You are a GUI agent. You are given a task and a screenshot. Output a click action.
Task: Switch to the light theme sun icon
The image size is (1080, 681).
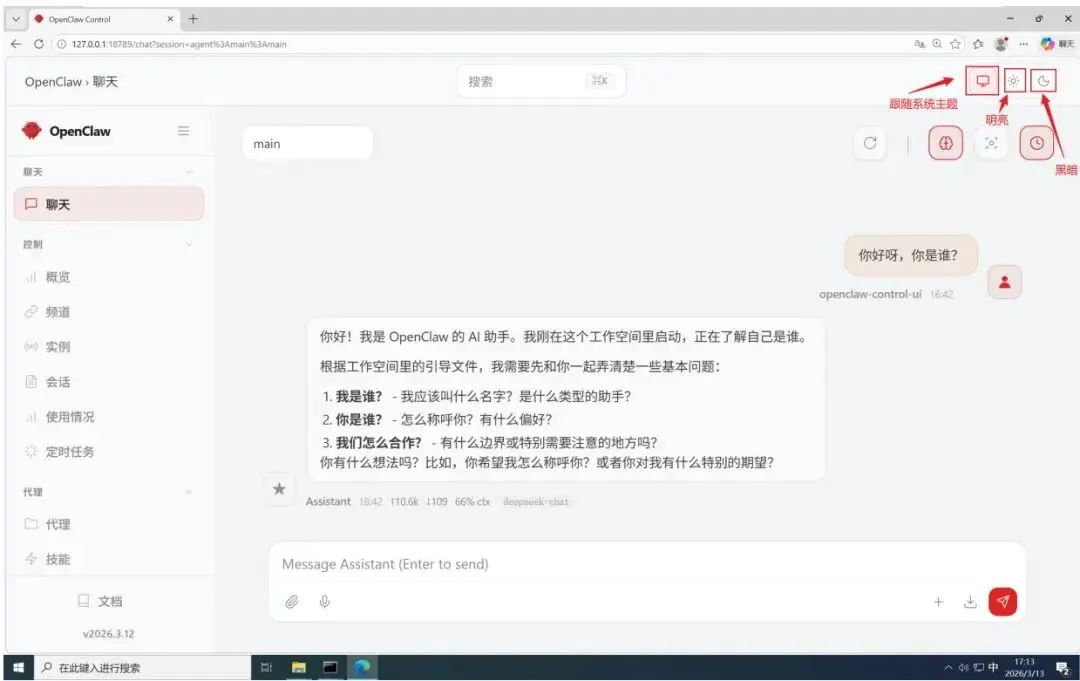coord(1013,81)
